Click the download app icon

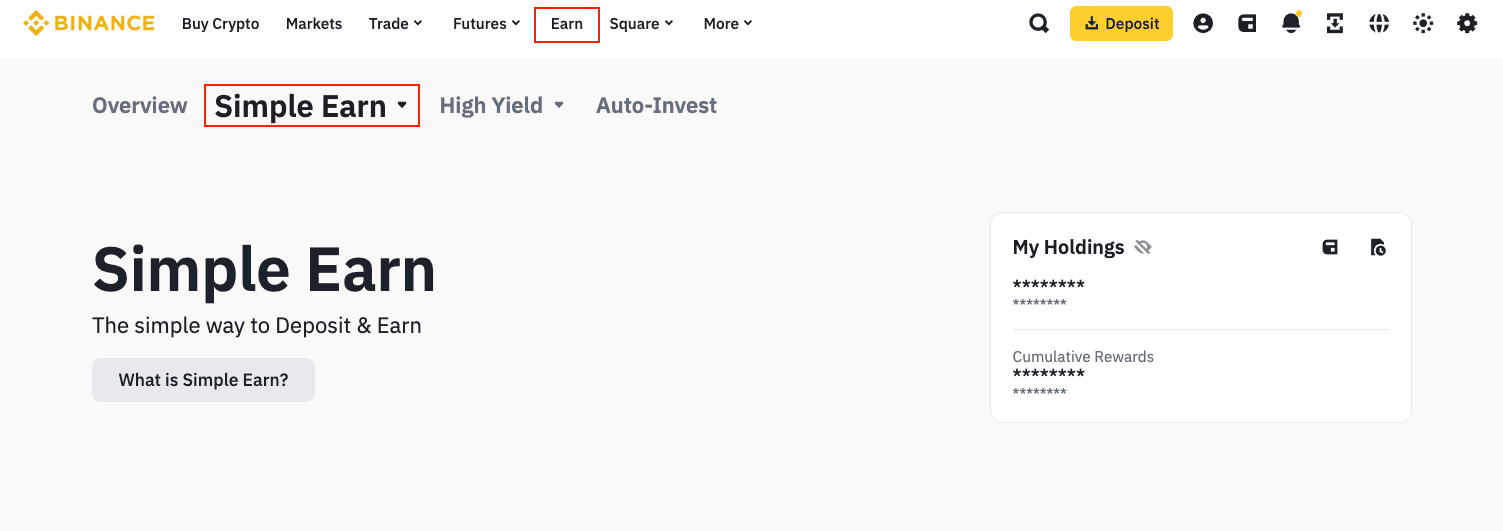[1335, 24]
